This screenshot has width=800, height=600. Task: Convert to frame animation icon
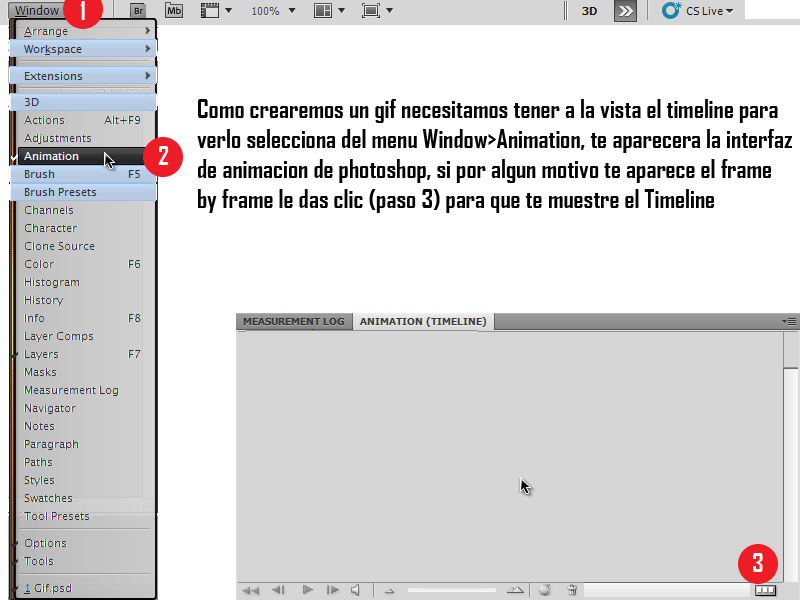[765, 590]
